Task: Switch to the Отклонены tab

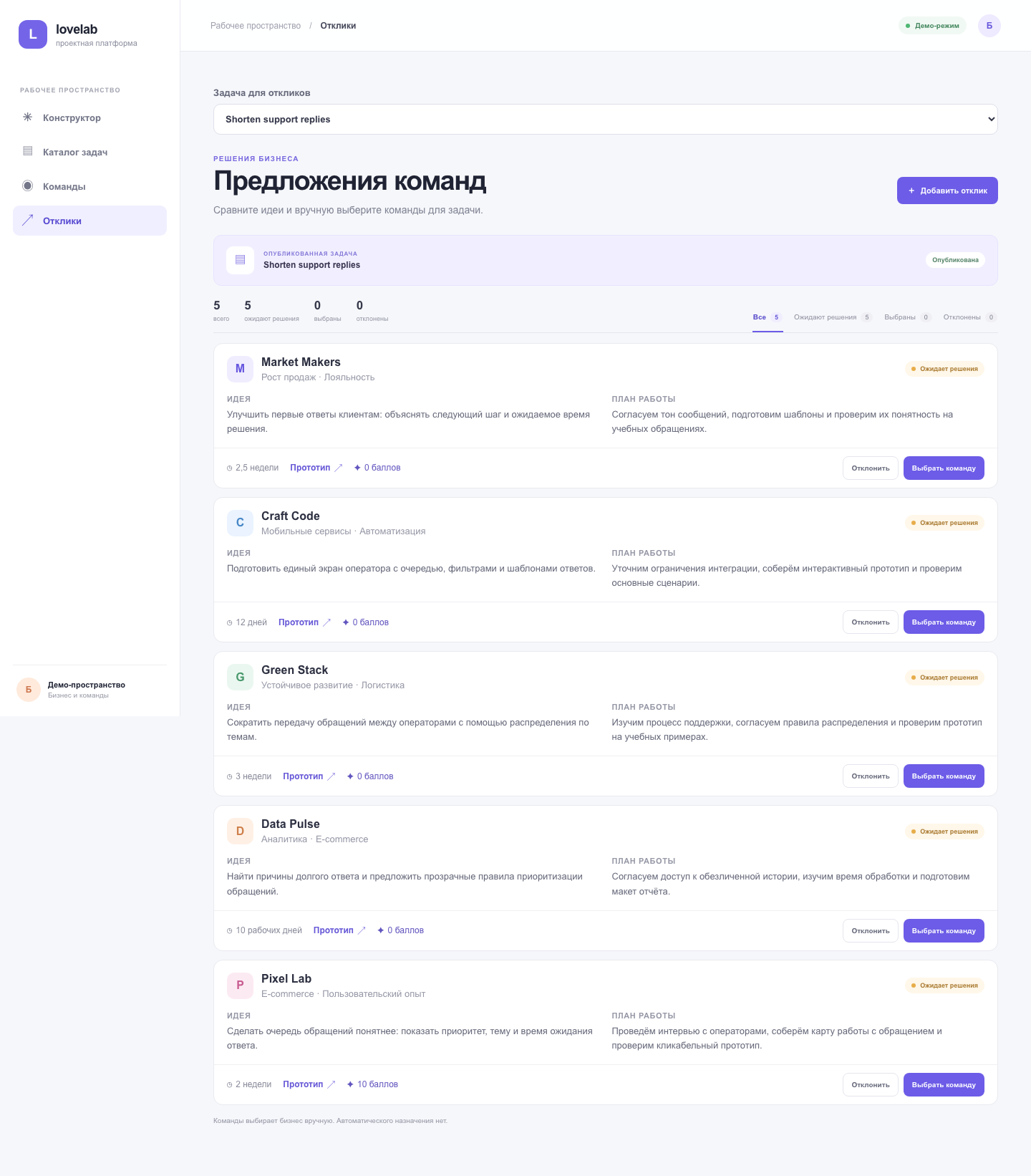Action: (970, 317)
